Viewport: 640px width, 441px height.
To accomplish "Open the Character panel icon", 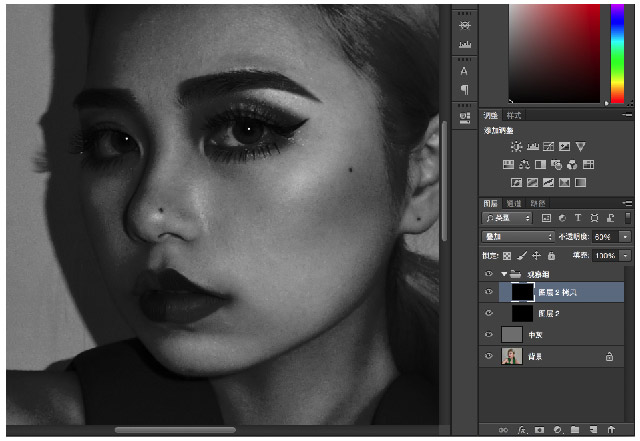I will [464, 71].
